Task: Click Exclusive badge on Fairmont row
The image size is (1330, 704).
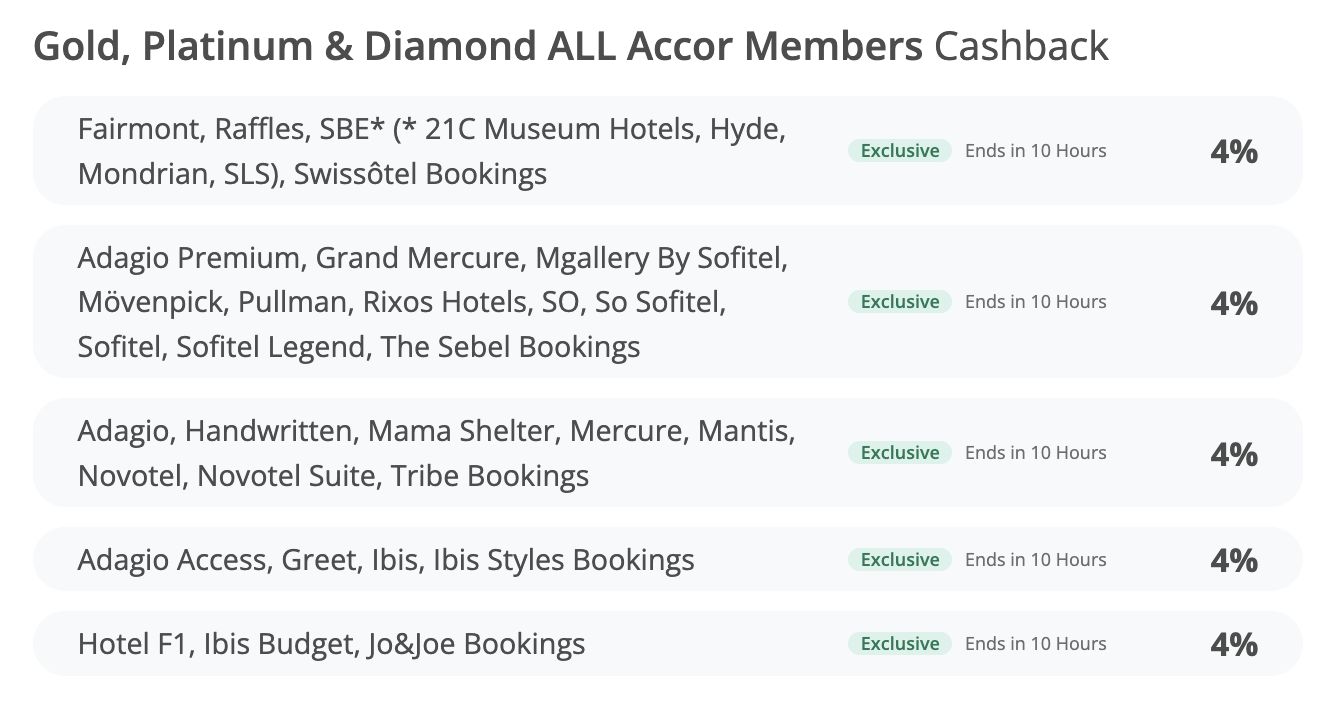Action: [x=900, y=151]
